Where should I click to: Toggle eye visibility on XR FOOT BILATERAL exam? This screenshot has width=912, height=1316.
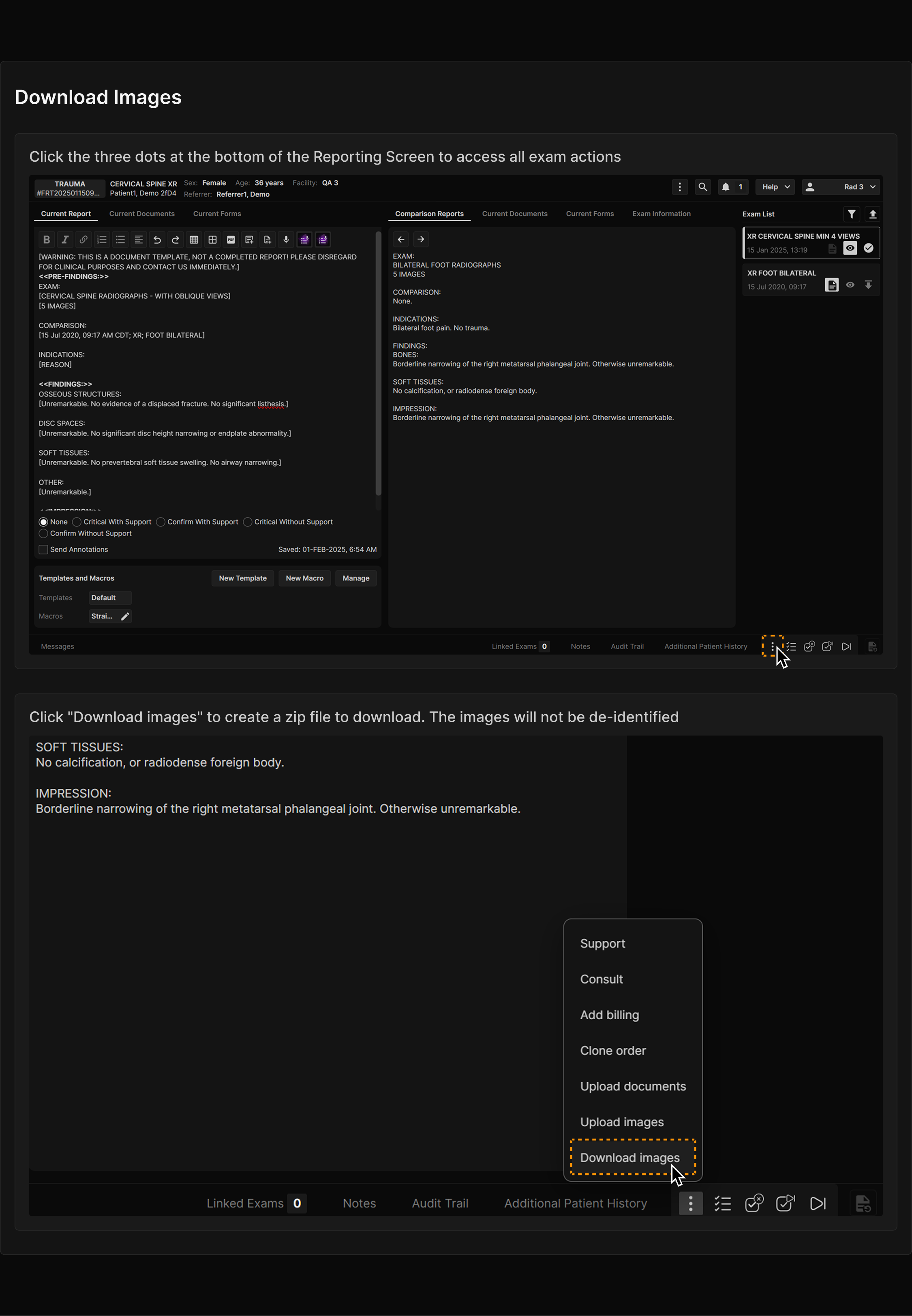(x=850, y=285)
